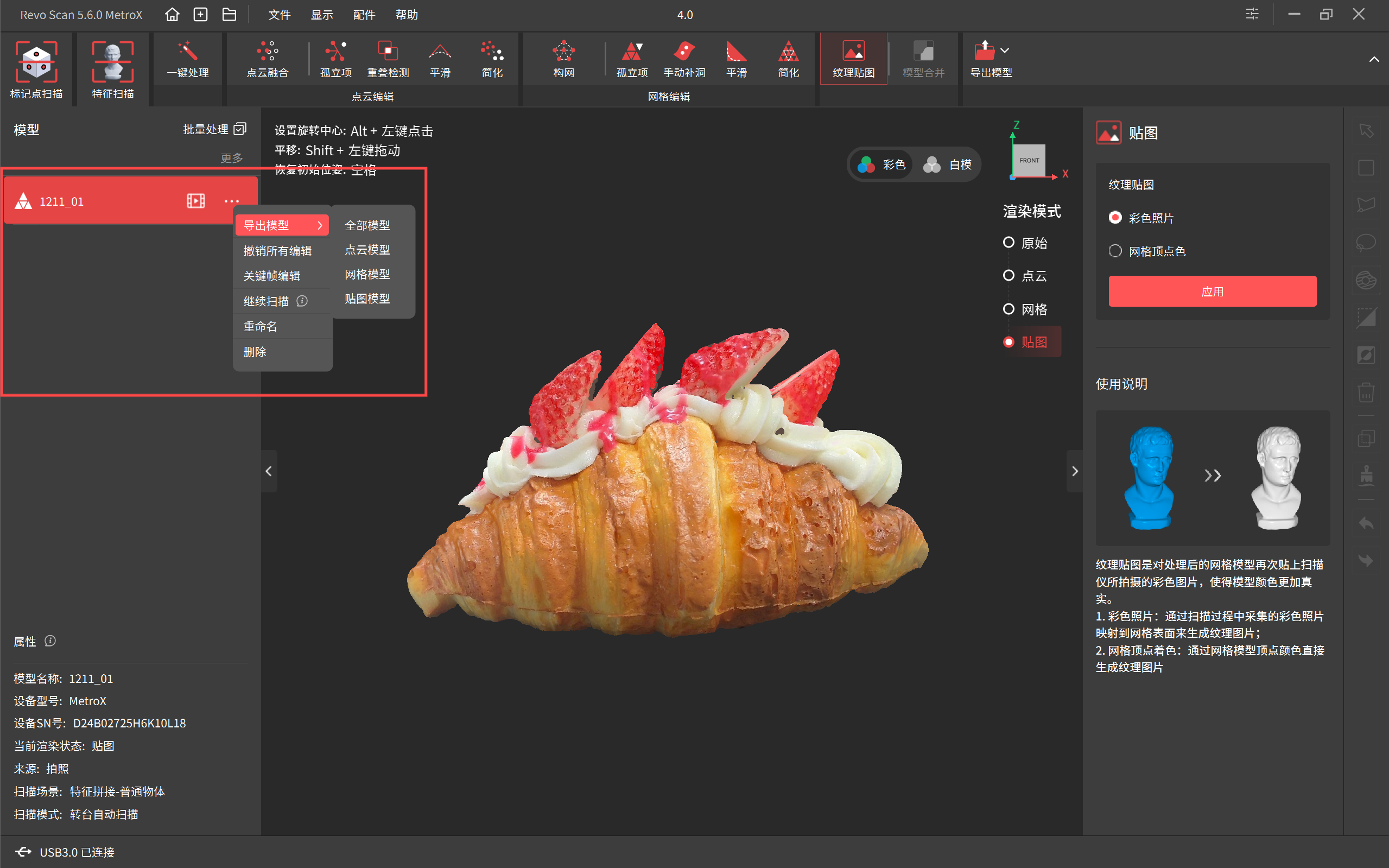Click the 简化 (Simplify) tool icon
Viewport: 1389px width, 868px height.
click(491, 63)
